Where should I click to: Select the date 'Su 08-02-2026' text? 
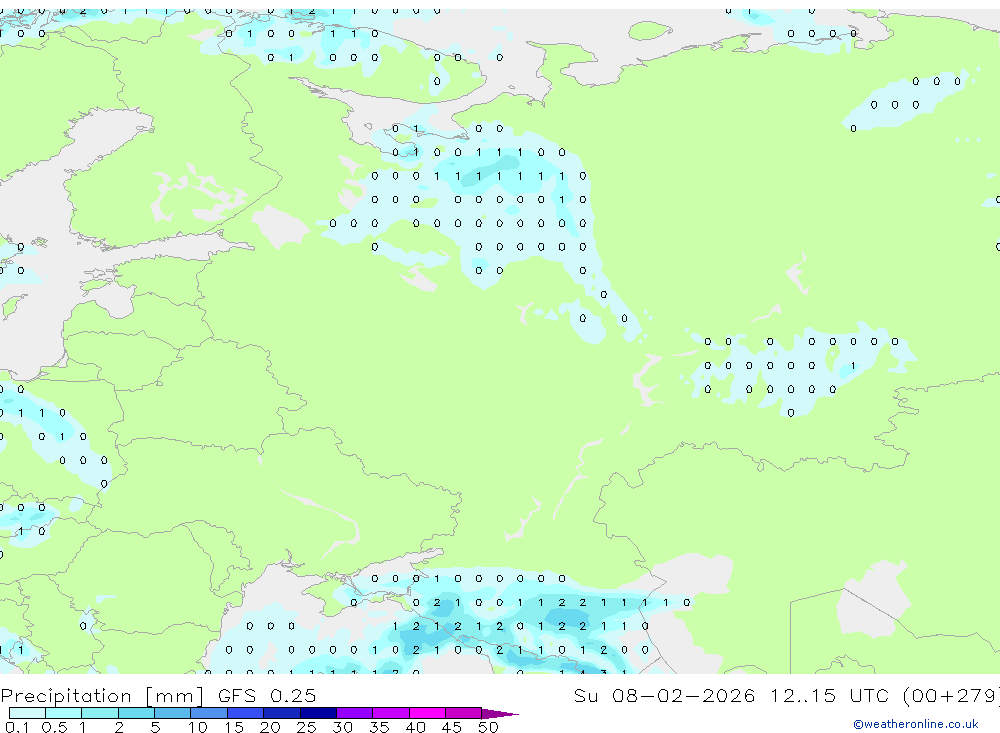point(664,695)
